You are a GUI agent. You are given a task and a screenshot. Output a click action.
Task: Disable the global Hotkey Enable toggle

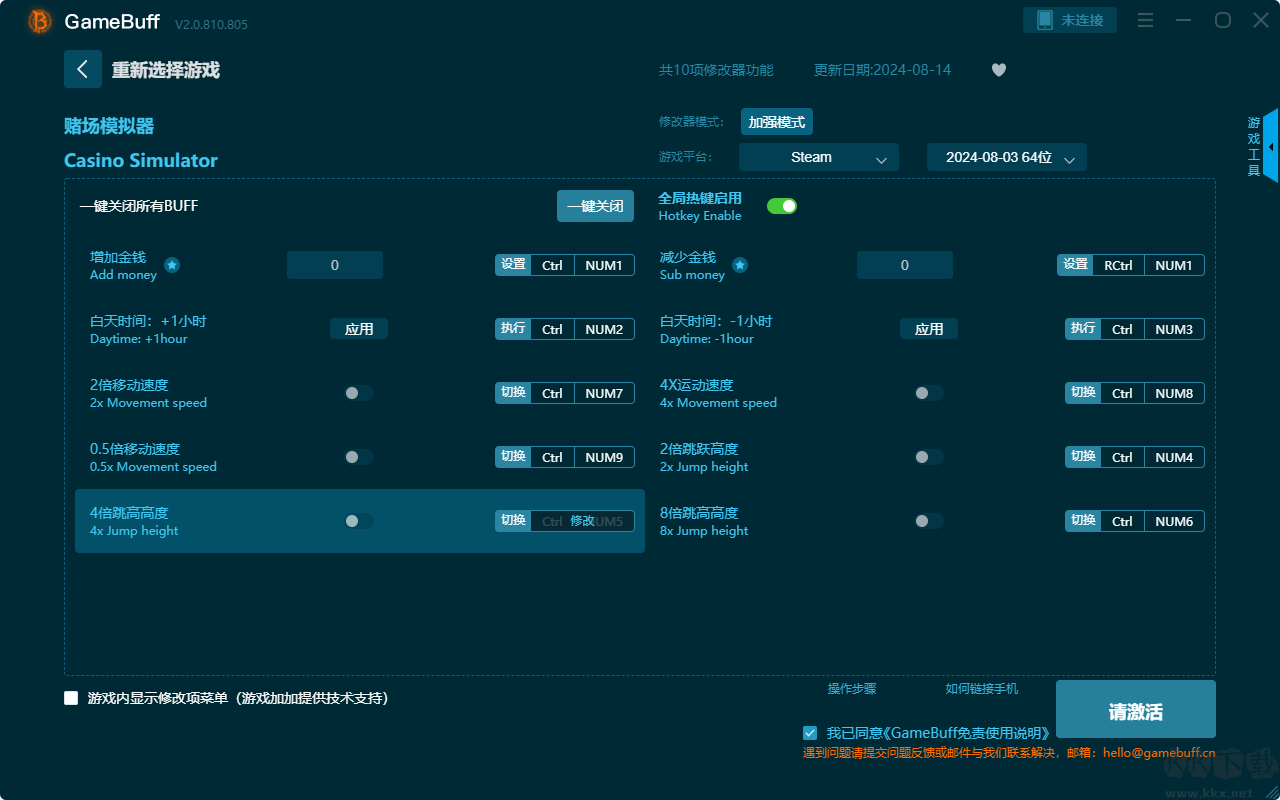(781, 206)
